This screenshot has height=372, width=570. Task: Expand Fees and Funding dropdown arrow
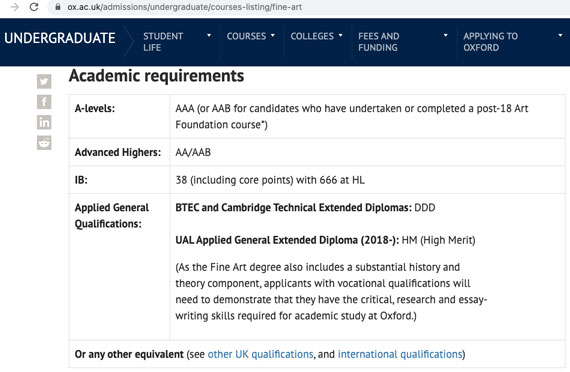[445, 35]
